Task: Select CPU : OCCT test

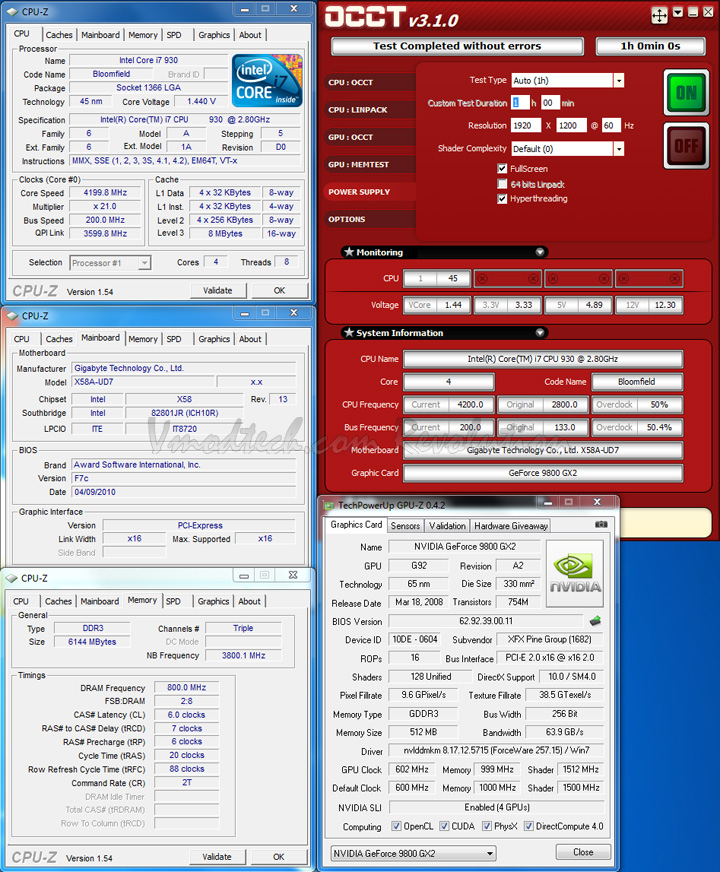Action: tap(369, 82)
